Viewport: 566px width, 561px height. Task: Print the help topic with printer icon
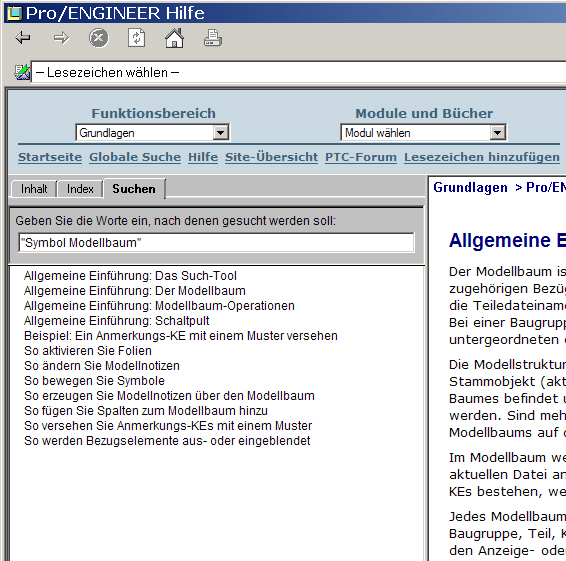(x=213, y=38)
